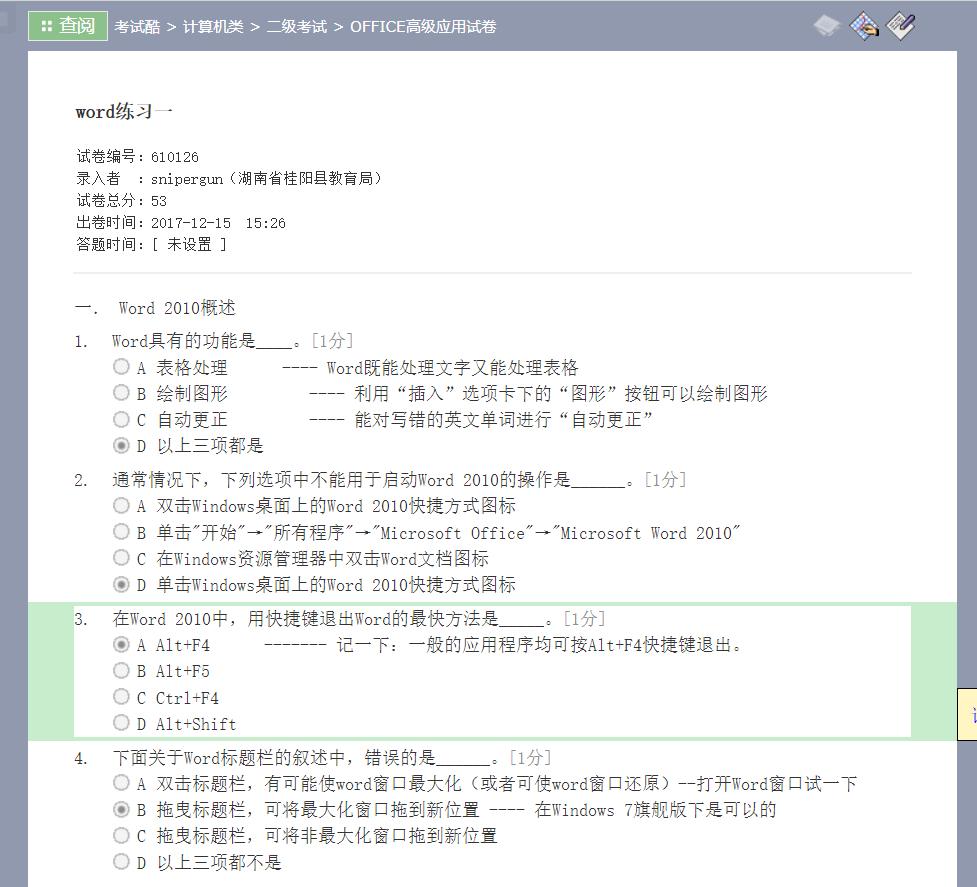Screen dimensions: 977x887
Task: Open OFFICE高级应用试卷 breadcrumb
Action: pos(423,27)
